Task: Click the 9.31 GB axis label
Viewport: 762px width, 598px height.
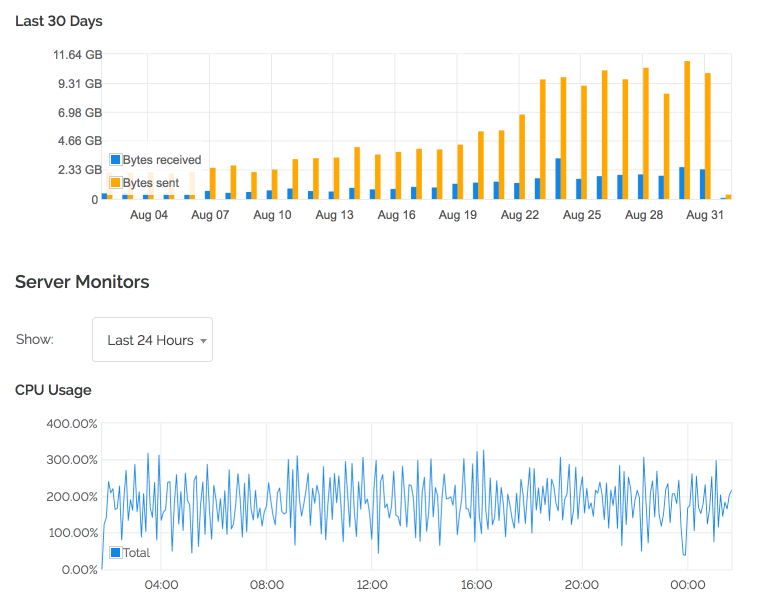Action: click(80, 84)
